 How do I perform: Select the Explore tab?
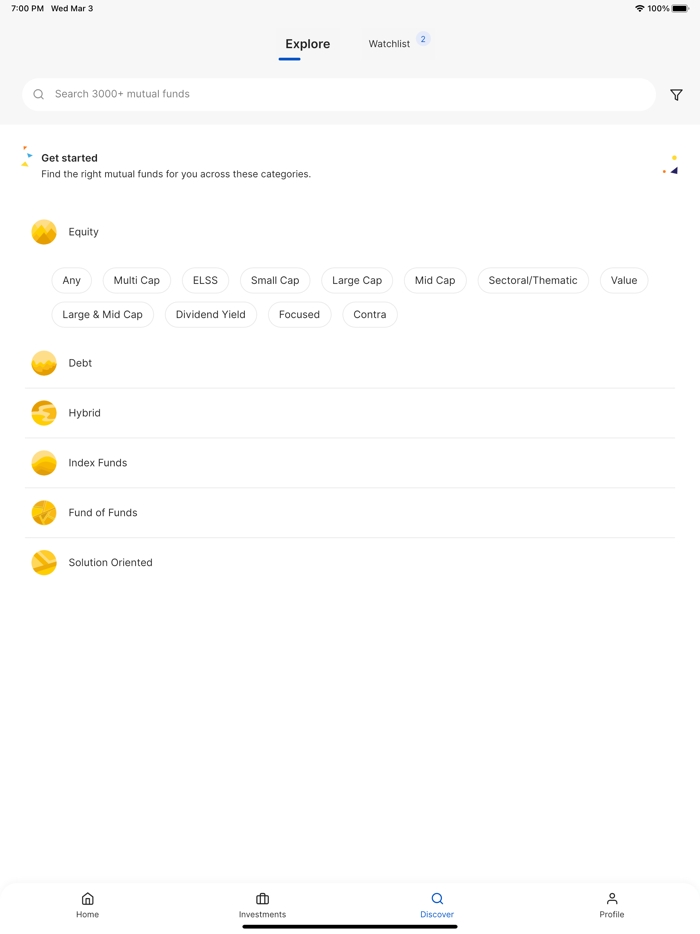point(307,44)
